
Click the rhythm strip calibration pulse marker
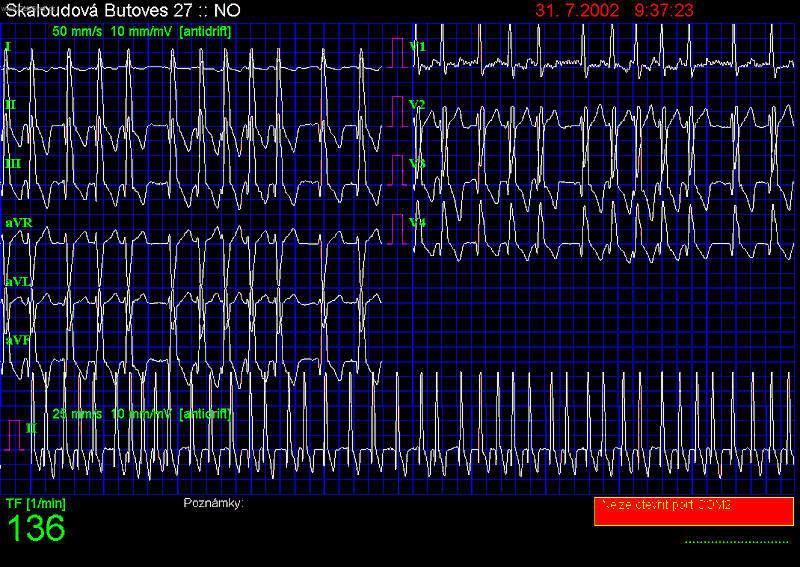15,435
